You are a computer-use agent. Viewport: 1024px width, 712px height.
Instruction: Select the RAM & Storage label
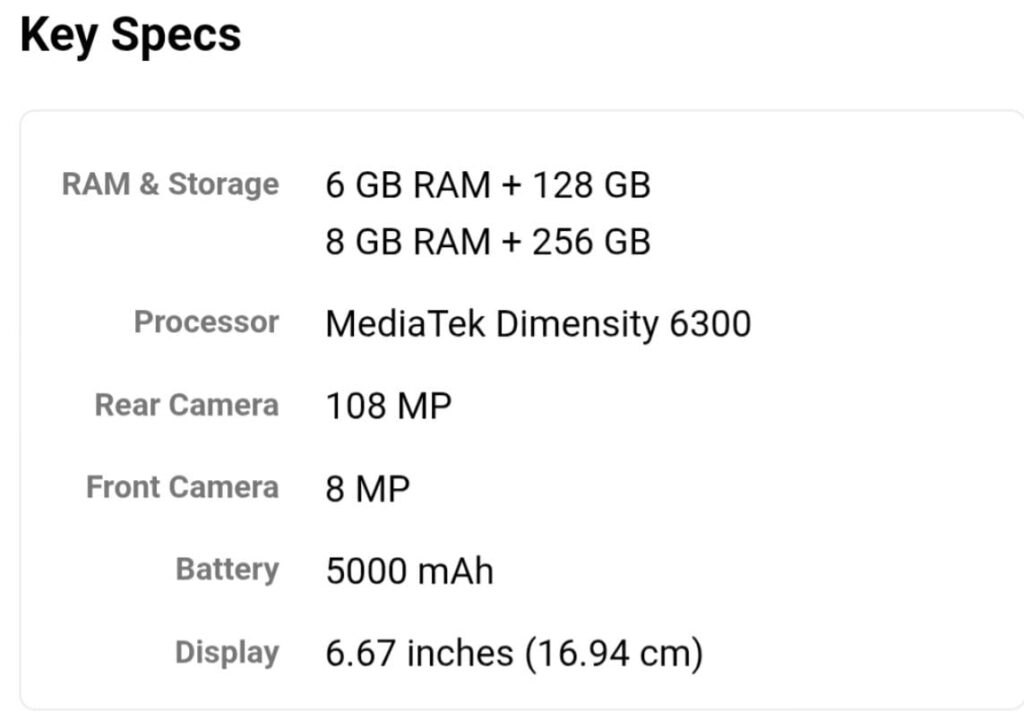[170, 185]
